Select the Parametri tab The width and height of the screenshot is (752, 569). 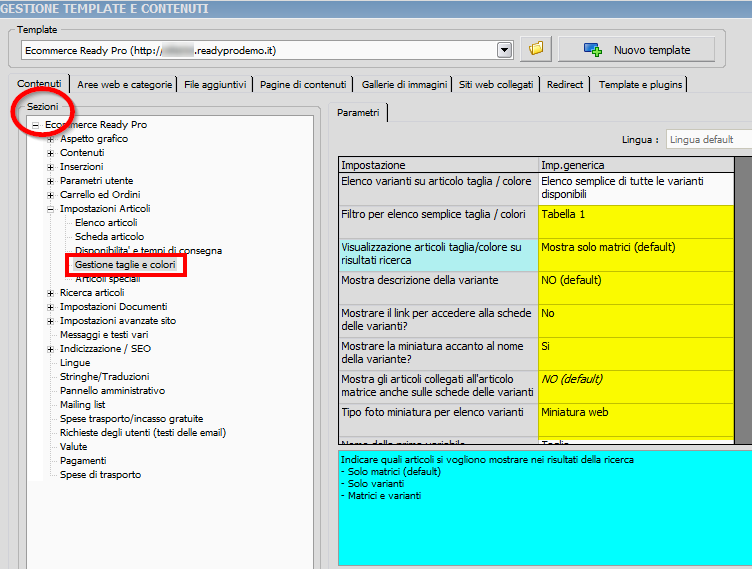(x=358, y=112)
